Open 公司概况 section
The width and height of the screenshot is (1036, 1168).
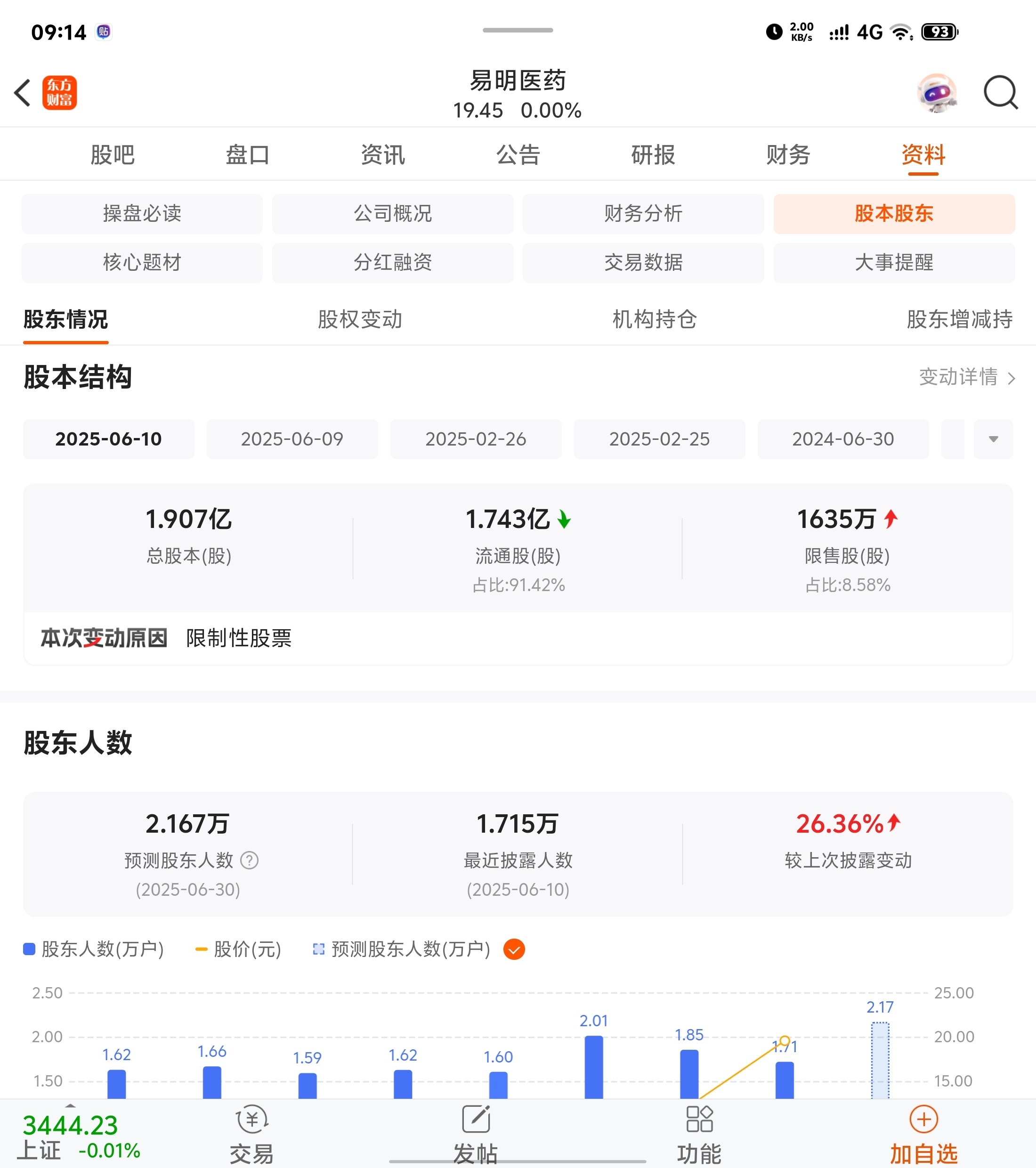(393, 214)
